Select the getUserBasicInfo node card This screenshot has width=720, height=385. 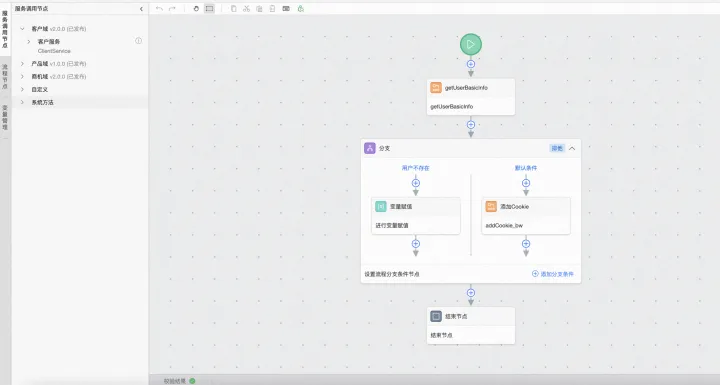coord(471,97)
